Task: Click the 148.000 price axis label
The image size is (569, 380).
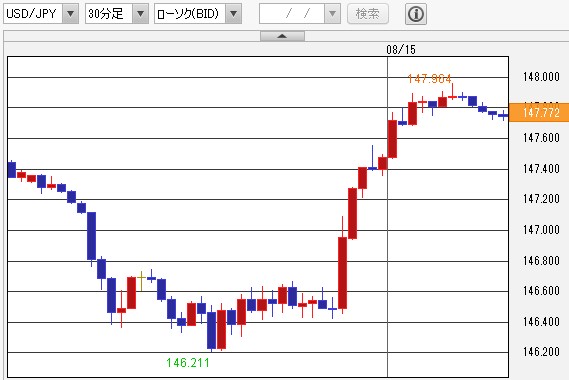Action: (x=541, y=77)
